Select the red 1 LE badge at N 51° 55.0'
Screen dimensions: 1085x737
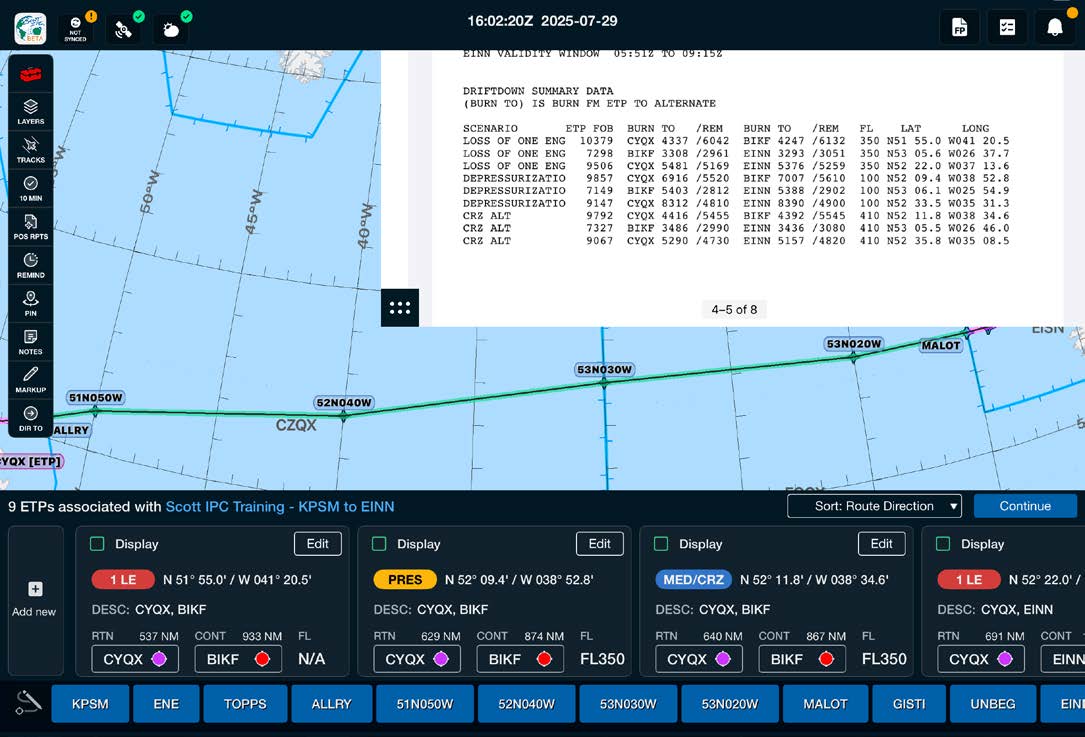coord(123,579)
